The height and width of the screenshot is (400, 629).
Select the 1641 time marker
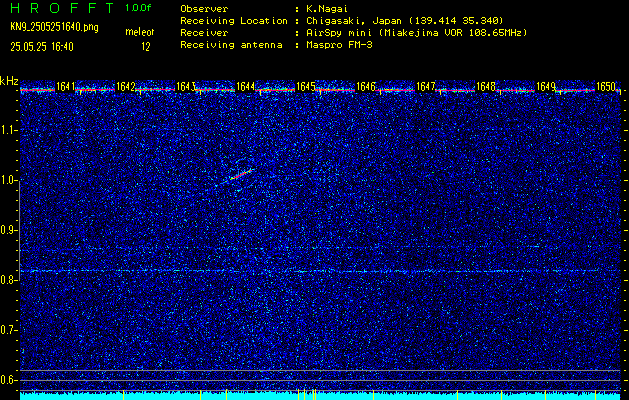[65, 86]
